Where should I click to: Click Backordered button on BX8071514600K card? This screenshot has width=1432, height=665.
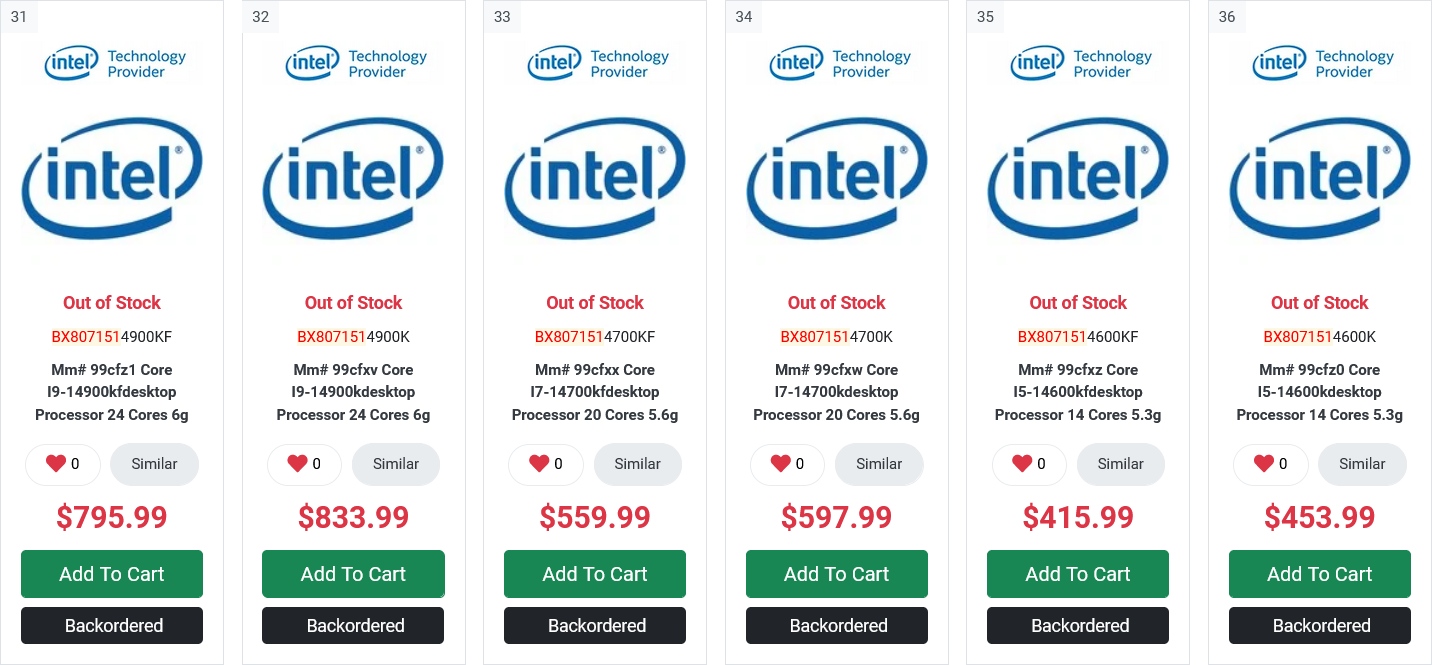click(1320, 626)
